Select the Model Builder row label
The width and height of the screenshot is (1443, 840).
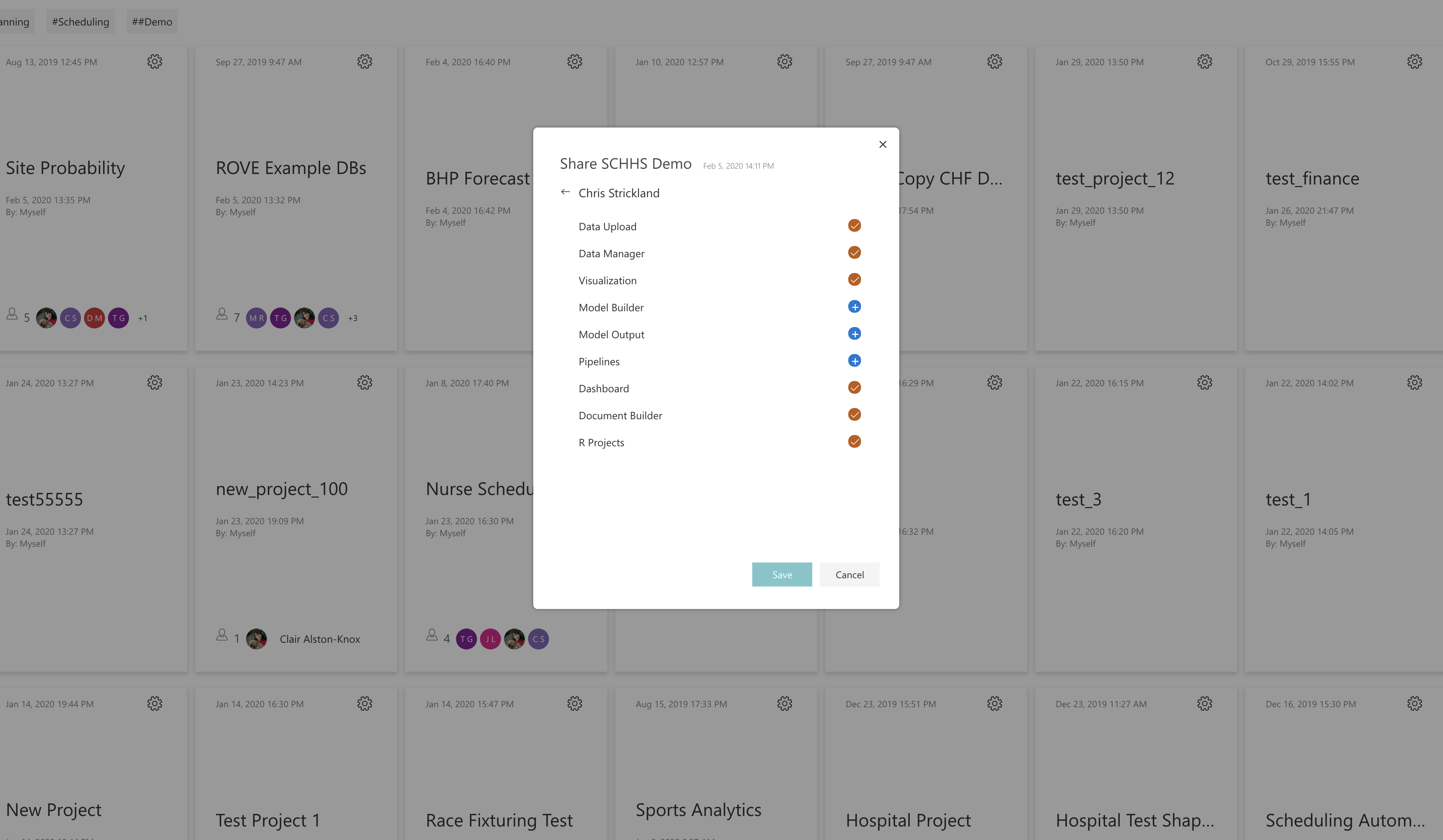611,307
